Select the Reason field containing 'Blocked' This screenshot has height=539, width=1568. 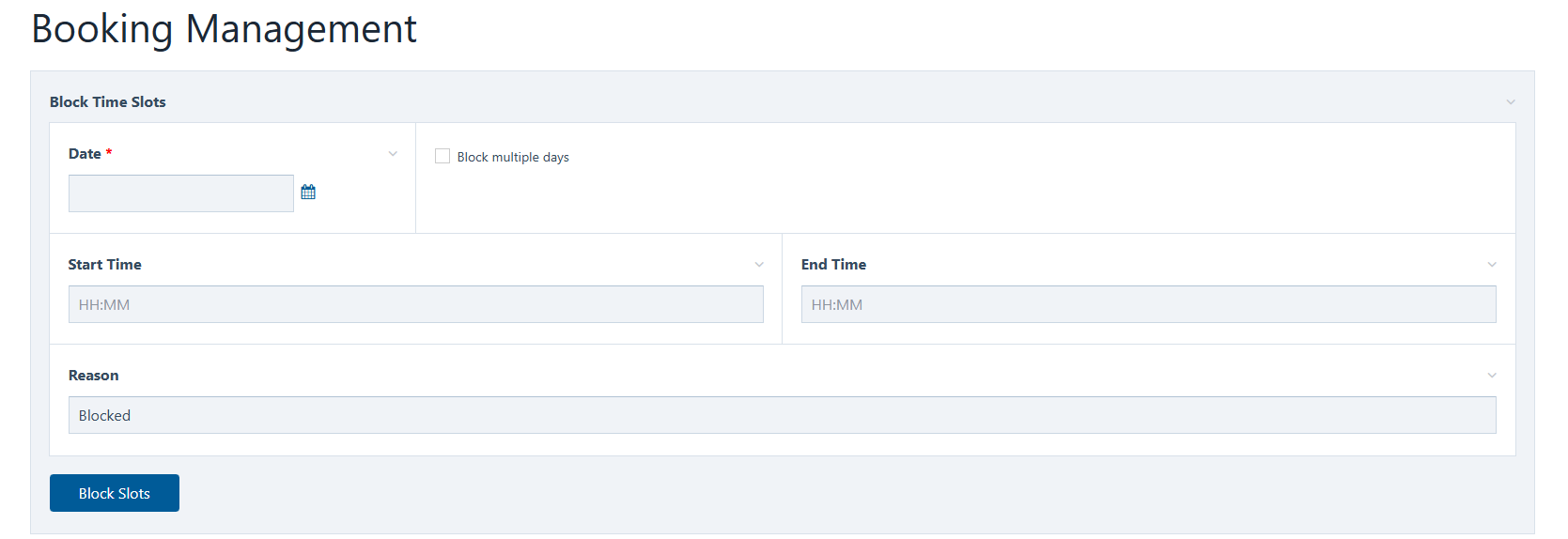point(782,415)
